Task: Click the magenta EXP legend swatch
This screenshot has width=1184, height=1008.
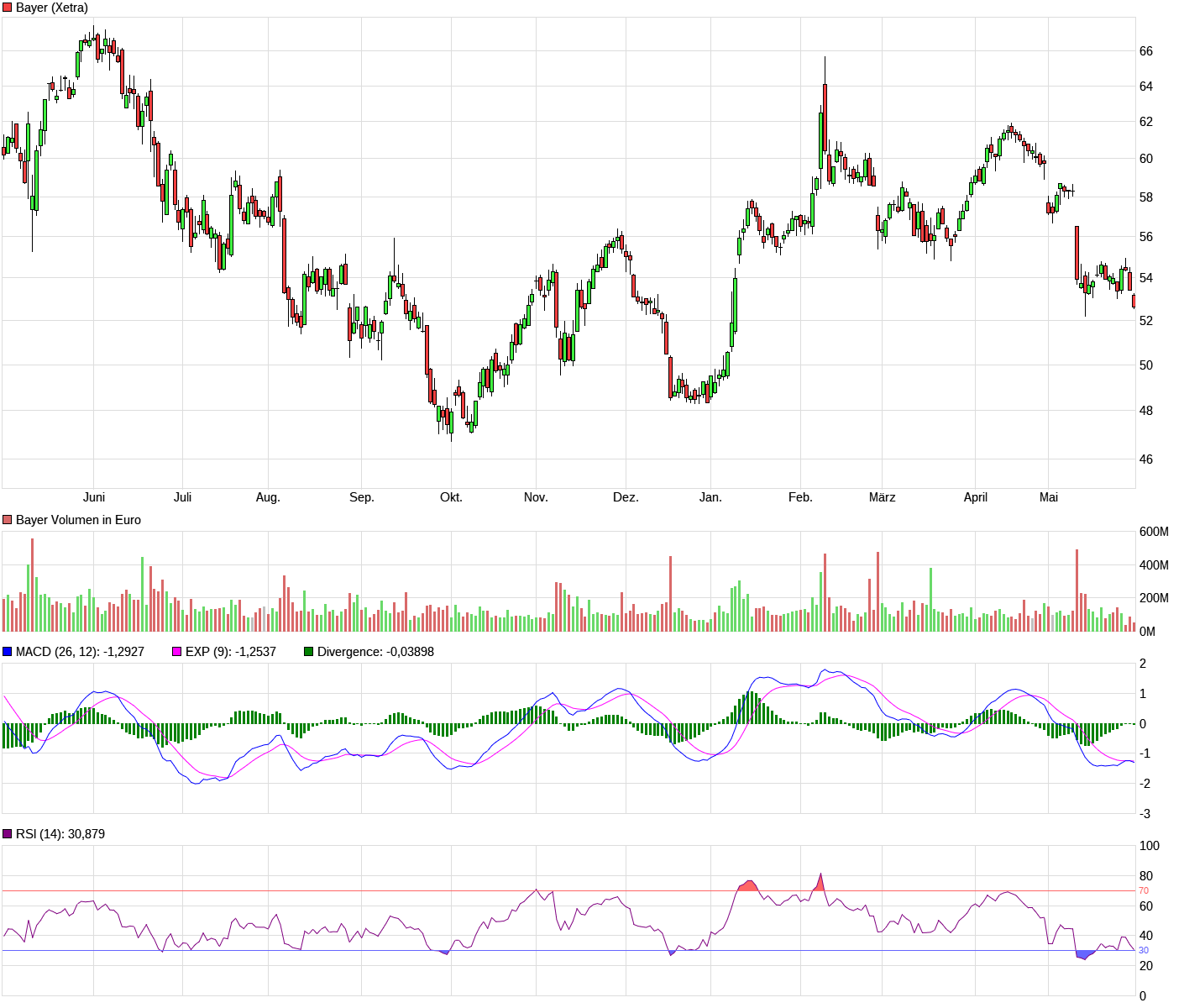Action: [x=177, y=652]
